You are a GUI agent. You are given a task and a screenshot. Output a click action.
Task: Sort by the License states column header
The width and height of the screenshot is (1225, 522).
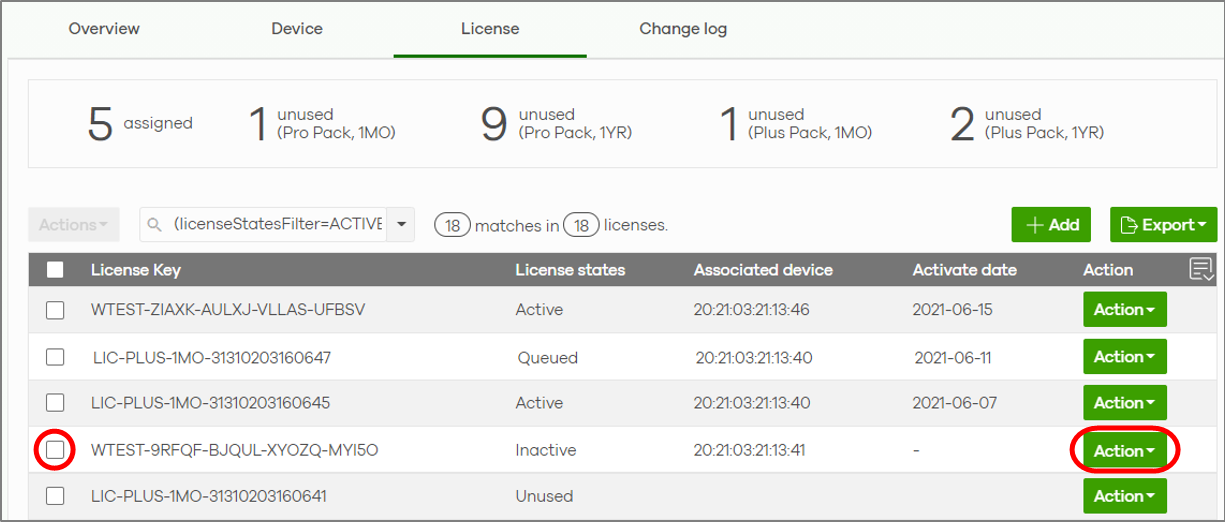(570, 270)
